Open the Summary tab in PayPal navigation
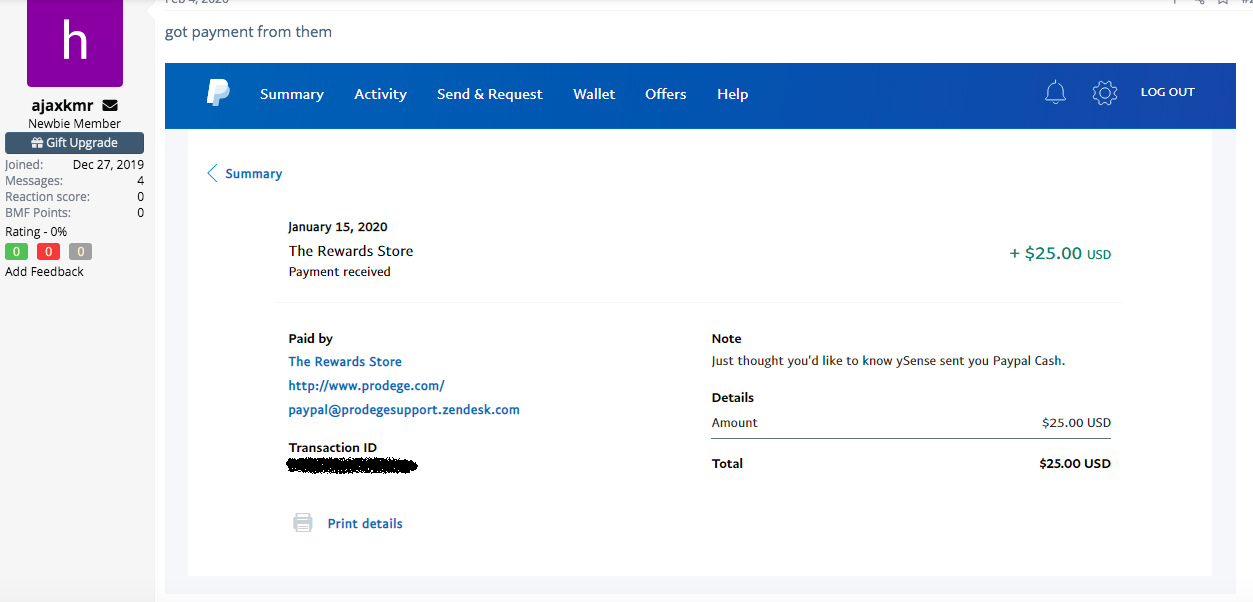Image resolution: width=1253 pixels, height=602 pixels. tap(292, 94)
